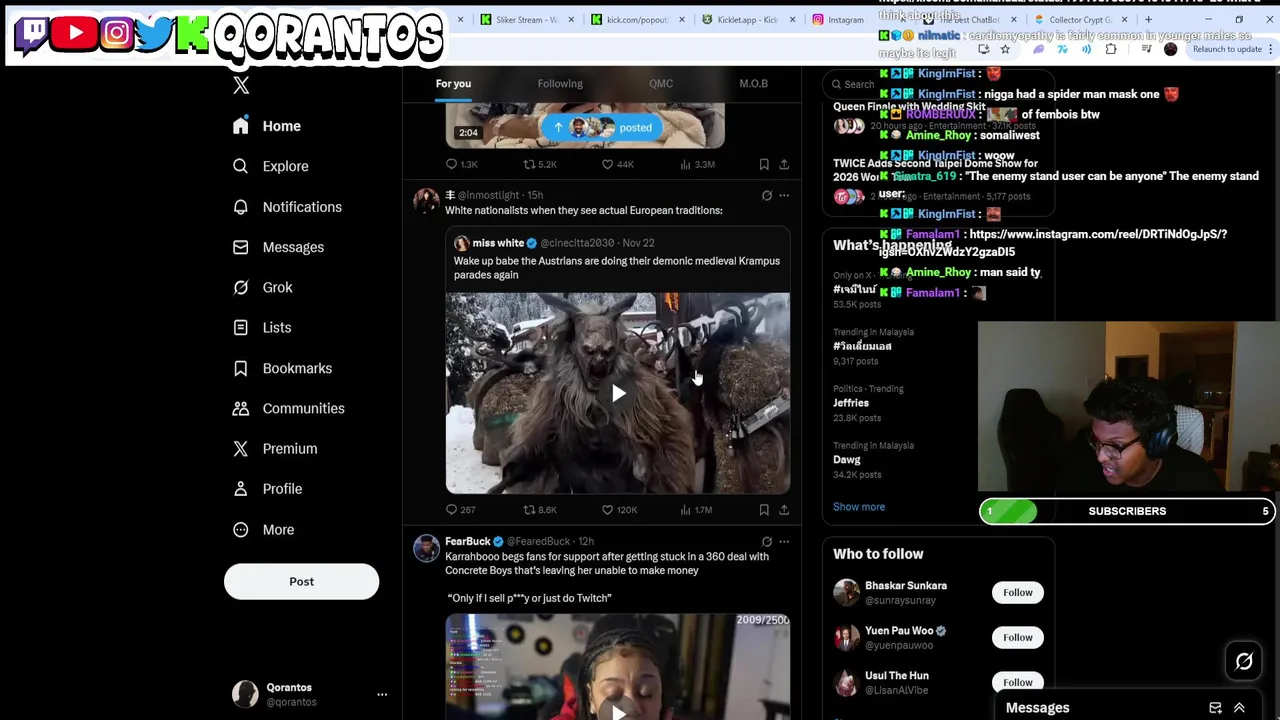
Task: Like the post with 44K likes
Action: [617, 164]
